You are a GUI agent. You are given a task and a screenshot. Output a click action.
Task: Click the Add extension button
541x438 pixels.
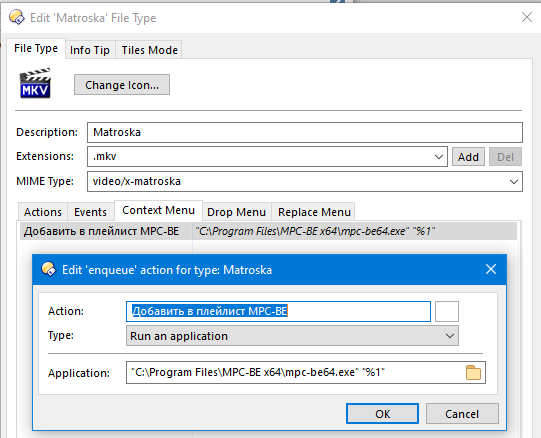[468, 157]
